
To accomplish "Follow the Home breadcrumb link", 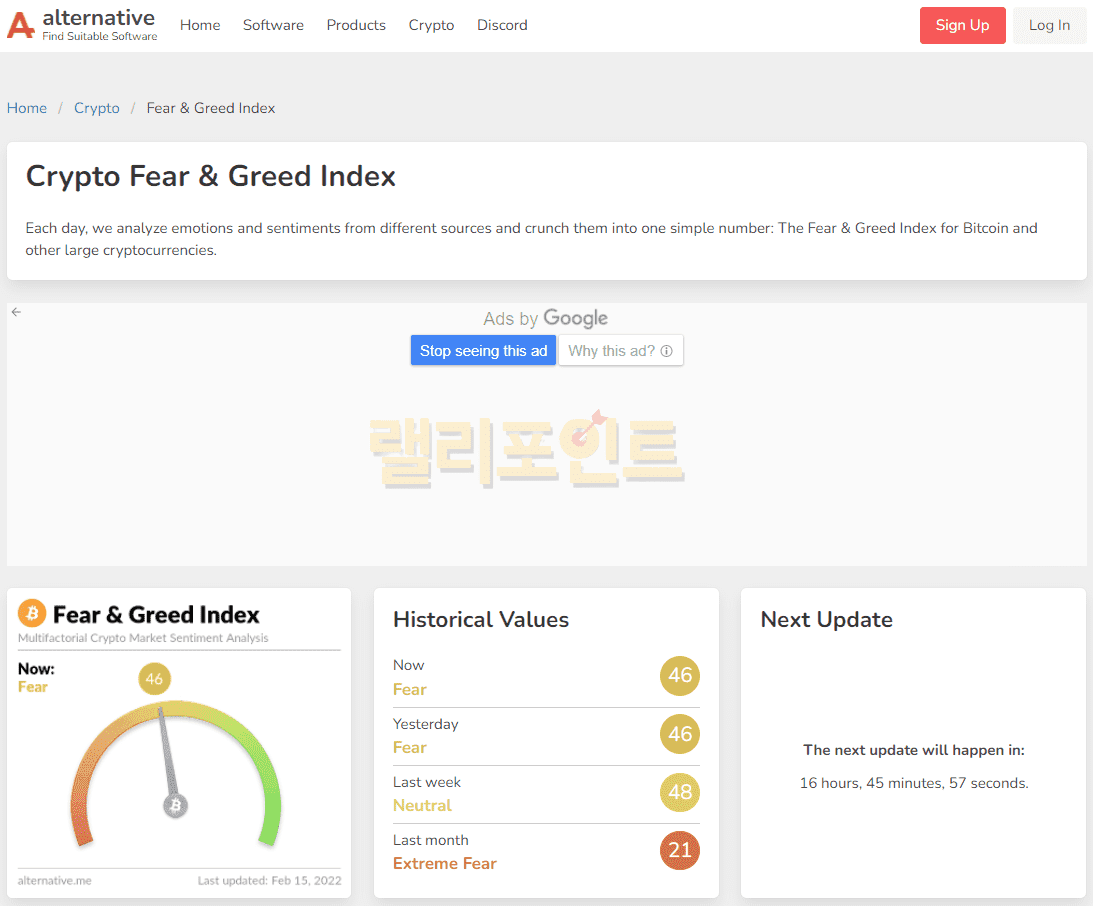I will tap(27, 108).
